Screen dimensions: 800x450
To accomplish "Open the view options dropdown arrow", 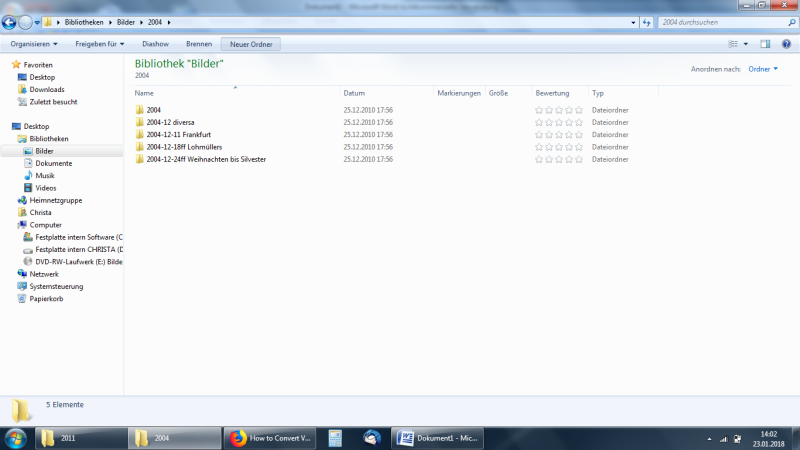I will 745,44.
